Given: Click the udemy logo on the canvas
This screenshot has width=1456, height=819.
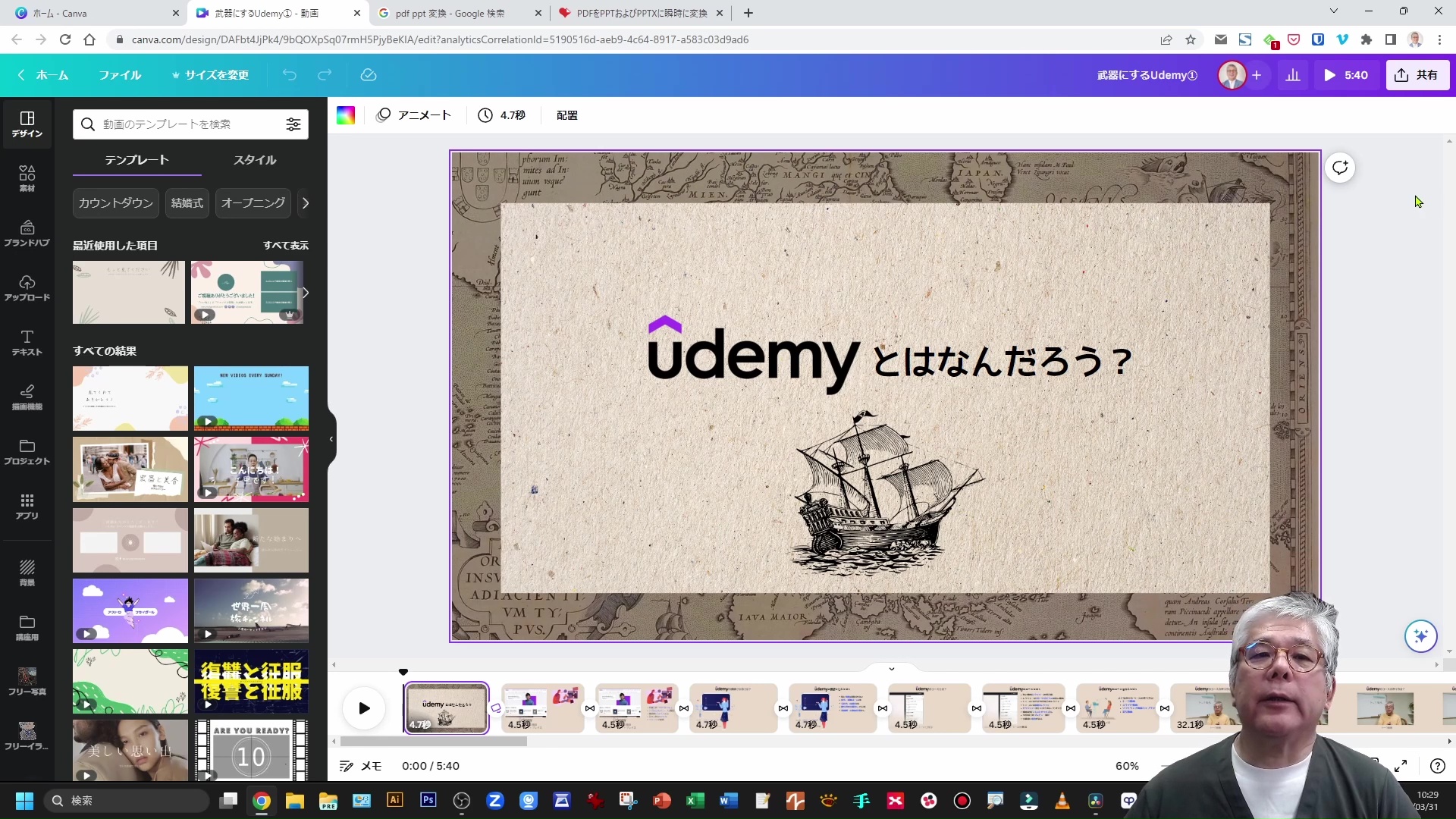Looking at the screenshot, I should [x=753, y=356].
